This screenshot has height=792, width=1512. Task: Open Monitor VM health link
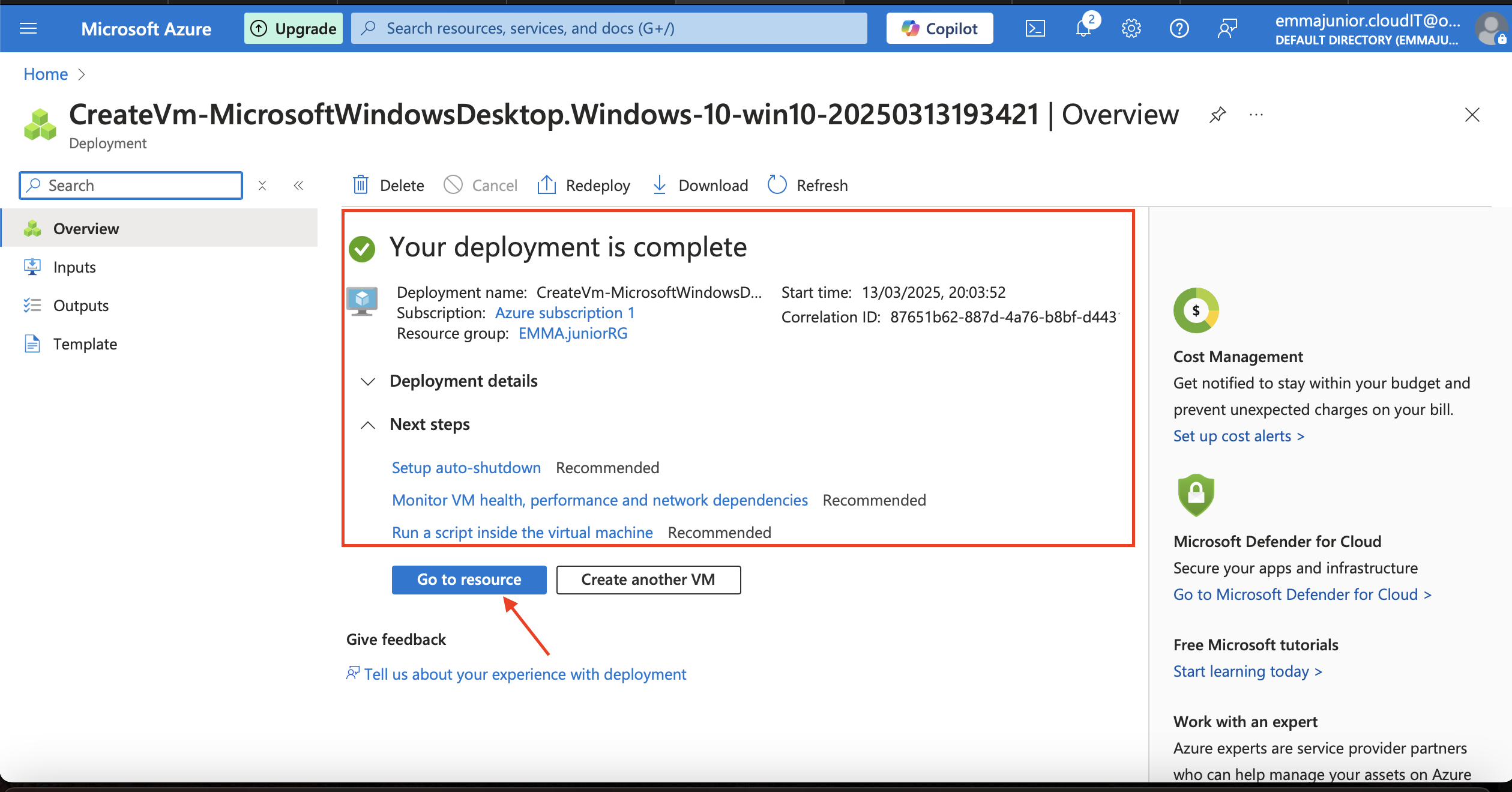(600, 500)
